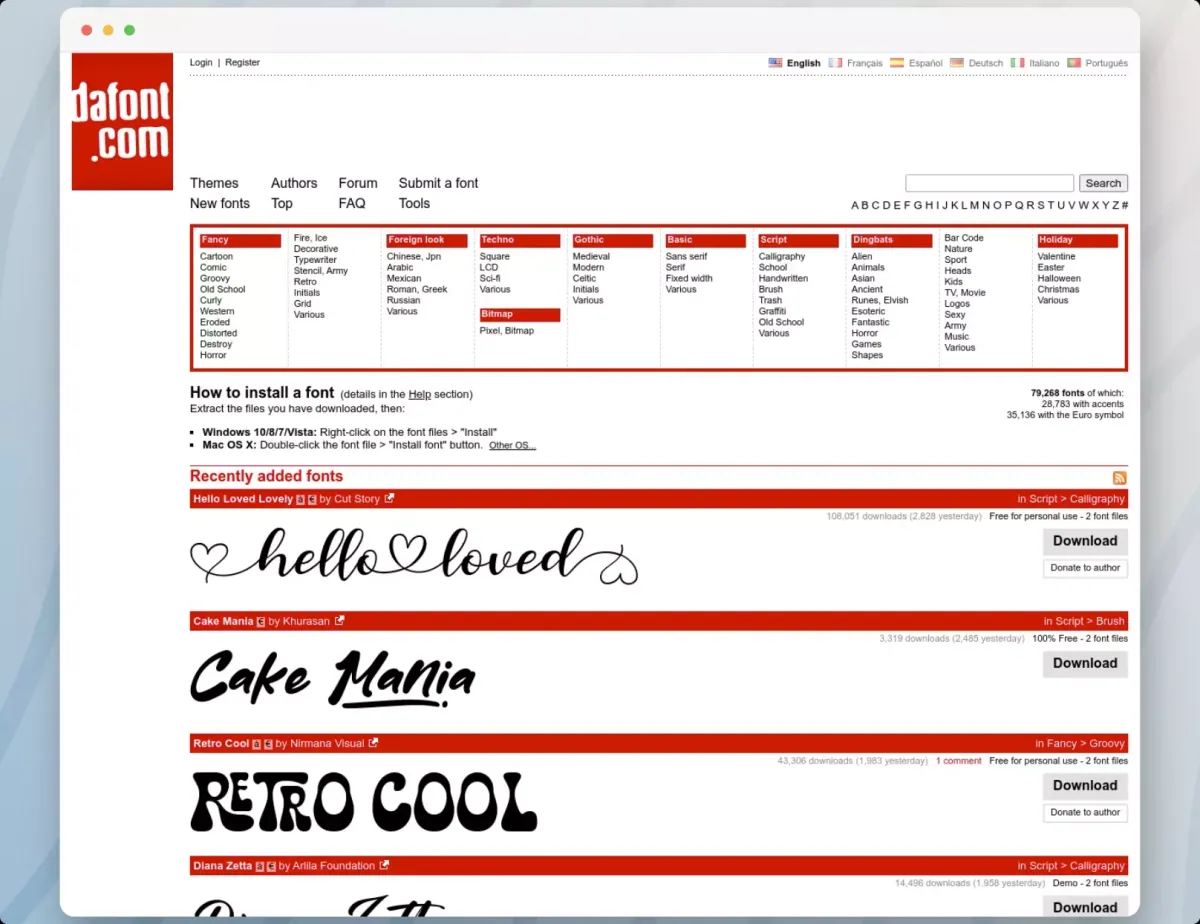Image resolution: width=1200 pixels, height=924 pixels.
Task: Click the dafont.com logo
Action: [x=122, y=121]
